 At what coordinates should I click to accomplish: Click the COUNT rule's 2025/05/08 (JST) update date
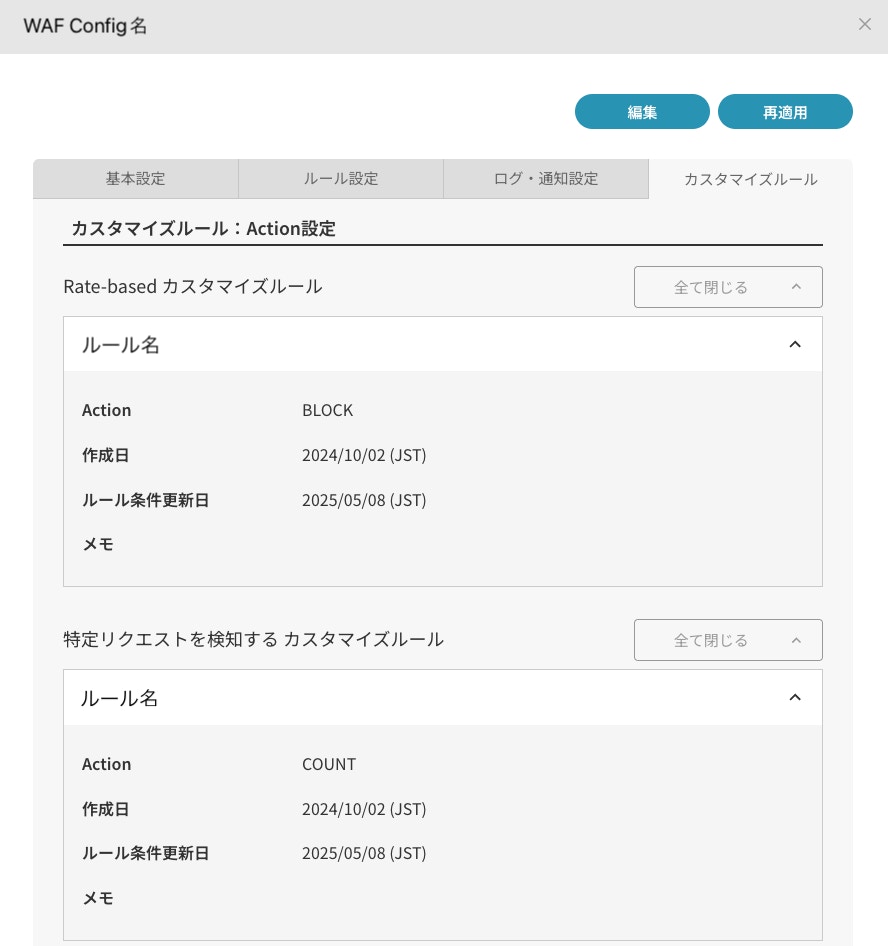(364, 853)
